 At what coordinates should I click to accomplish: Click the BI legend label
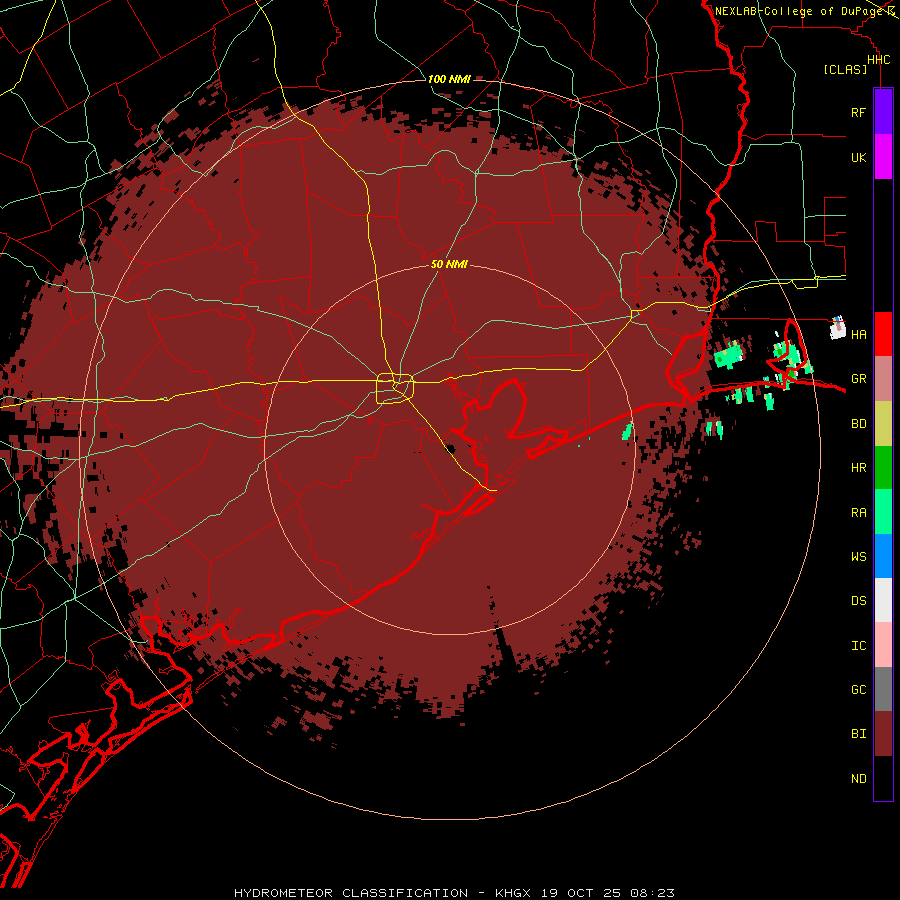[x=858, y=734]
